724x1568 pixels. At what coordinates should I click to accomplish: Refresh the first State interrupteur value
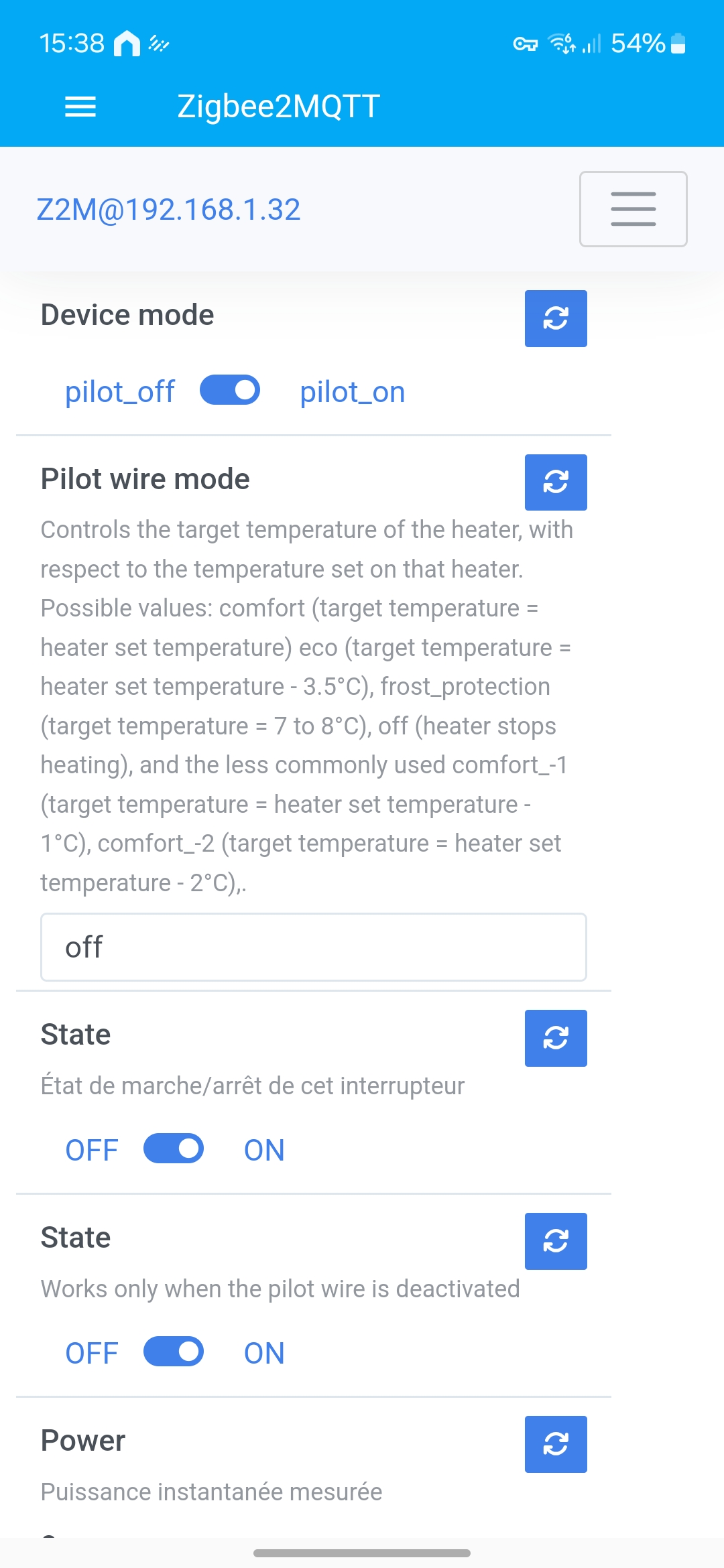pyautogui.click(x=556, y=1038)
